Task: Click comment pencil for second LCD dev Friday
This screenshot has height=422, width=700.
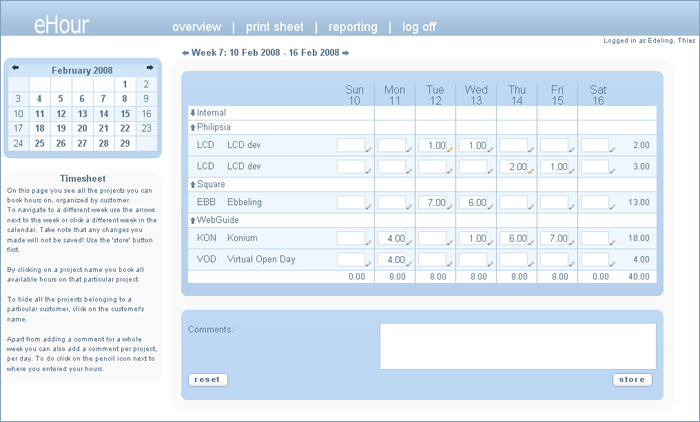Action: [571, 171]
